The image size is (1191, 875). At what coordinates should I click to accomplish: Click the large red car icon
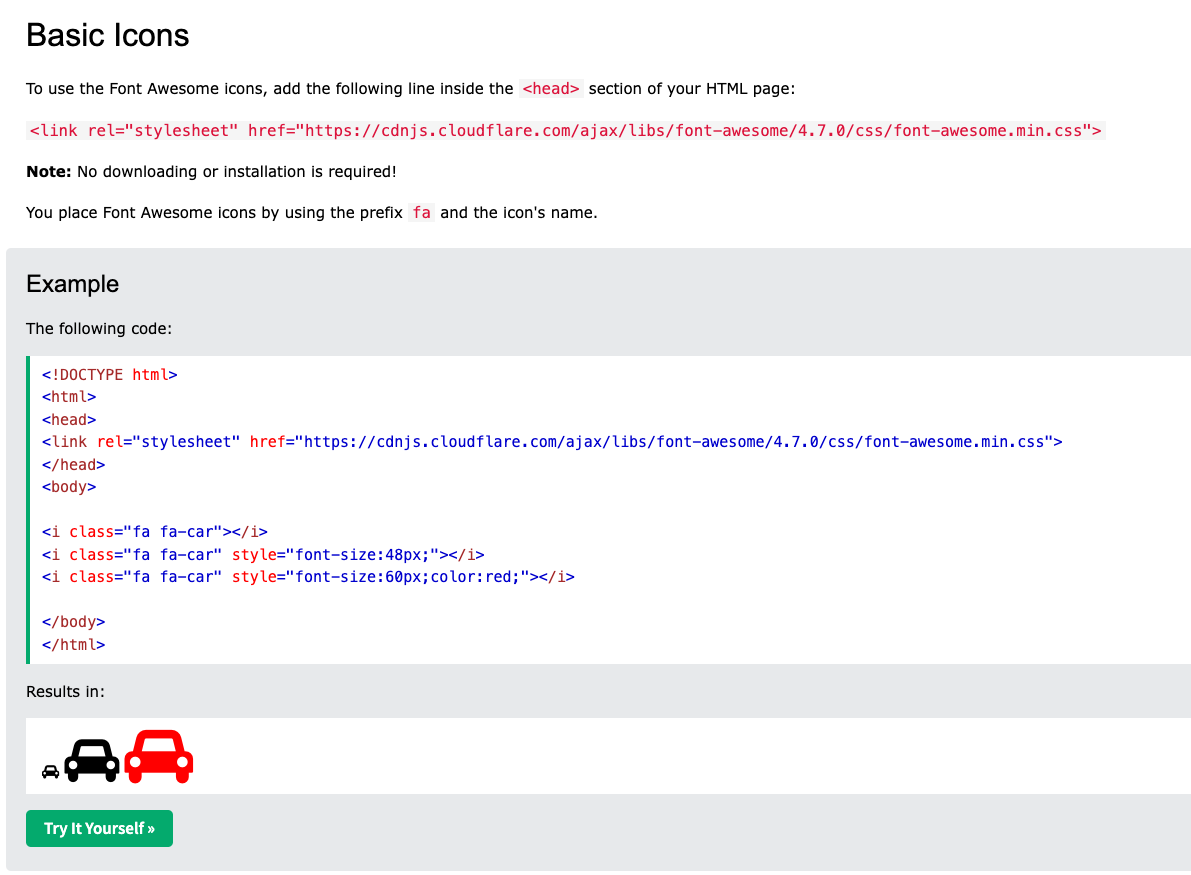click(159, 756)
